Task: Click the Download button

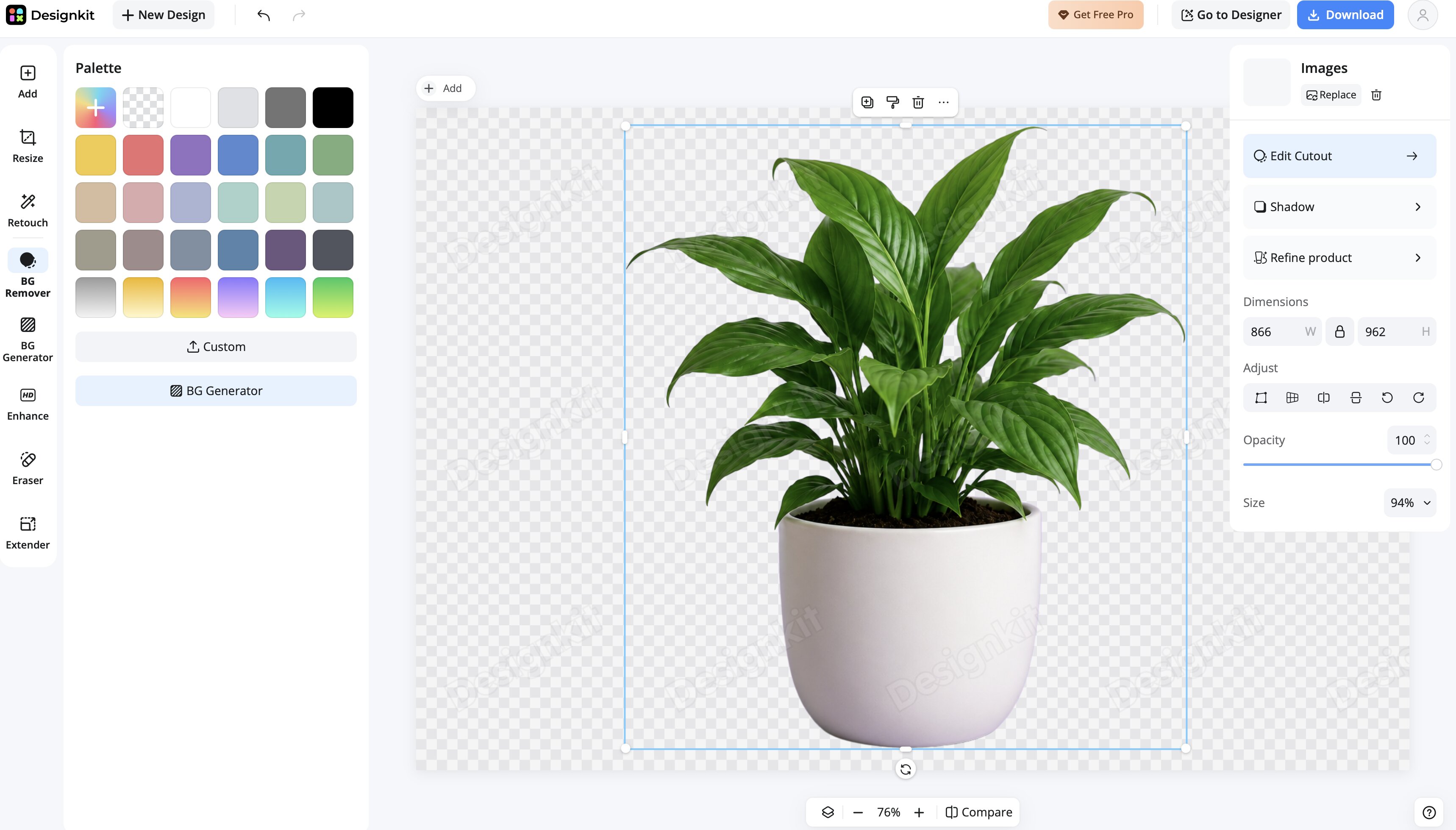Action: click(1345, 15)
